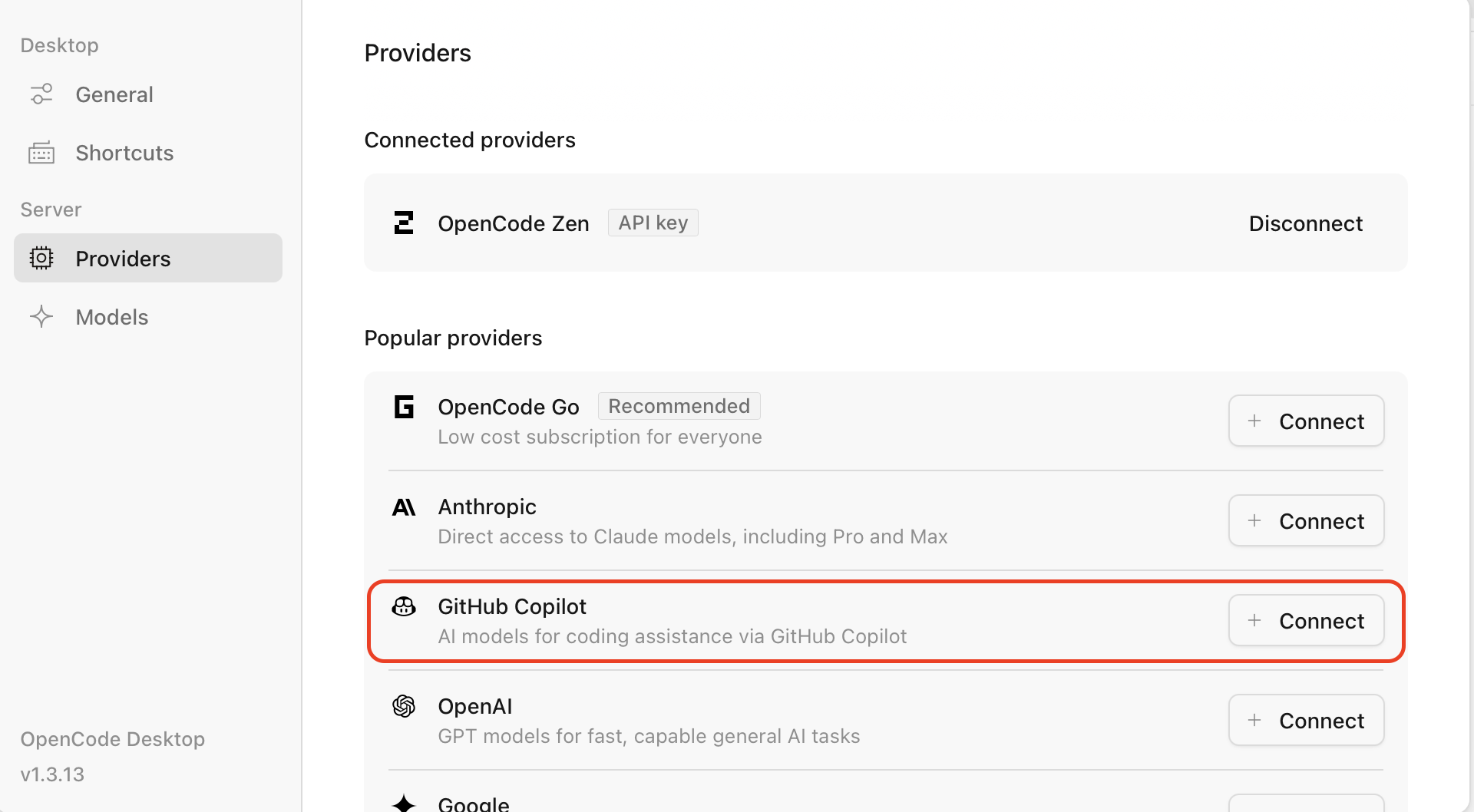Switch to the Models section
Image resolution: width=1474 pixels, height=812 pixels.
[112, 317]
